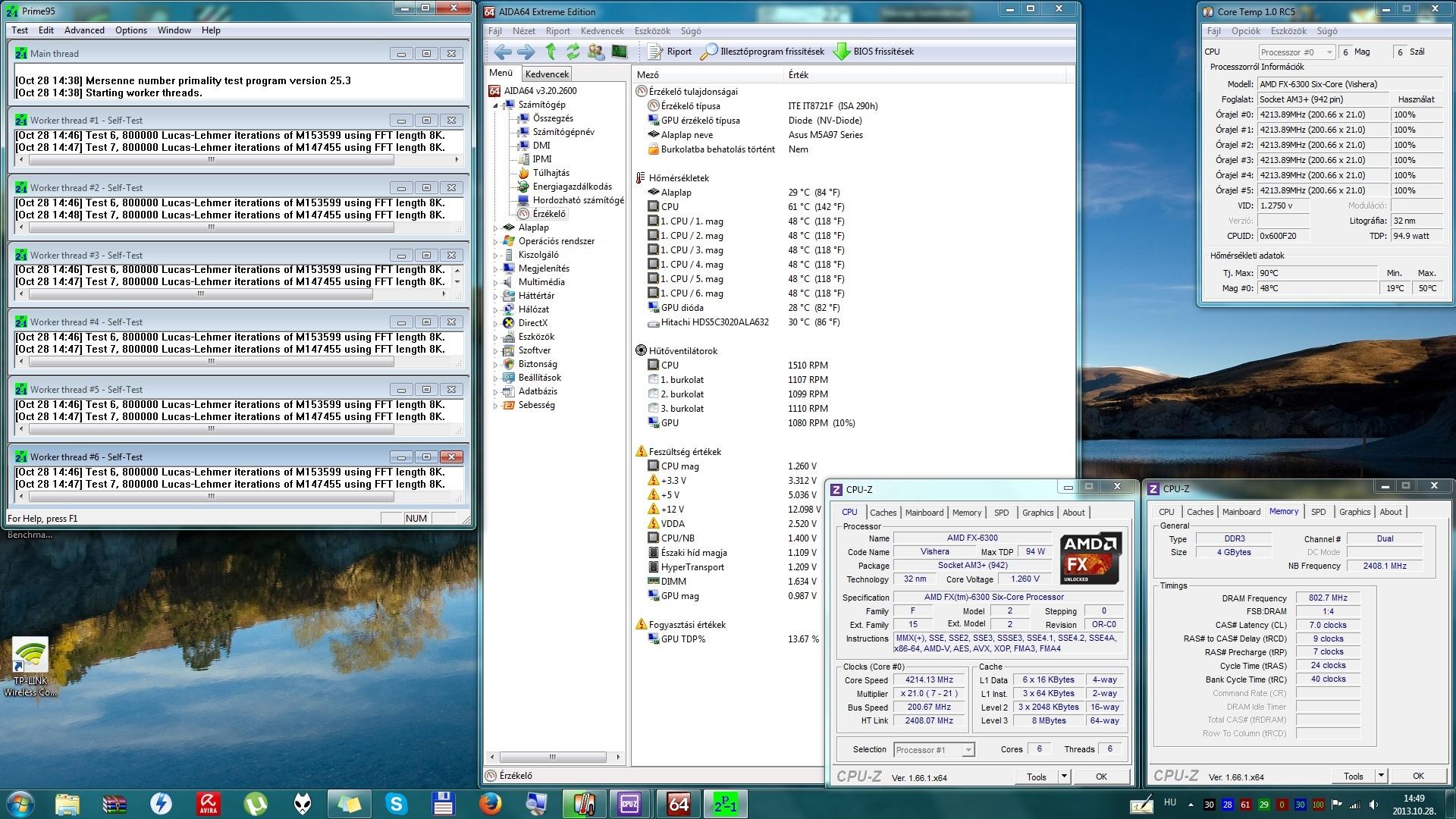The width and height of the screenshot is (1456, 819).
Task: Click BIOS frissítések green download arrow
Action: pos(841,52)
